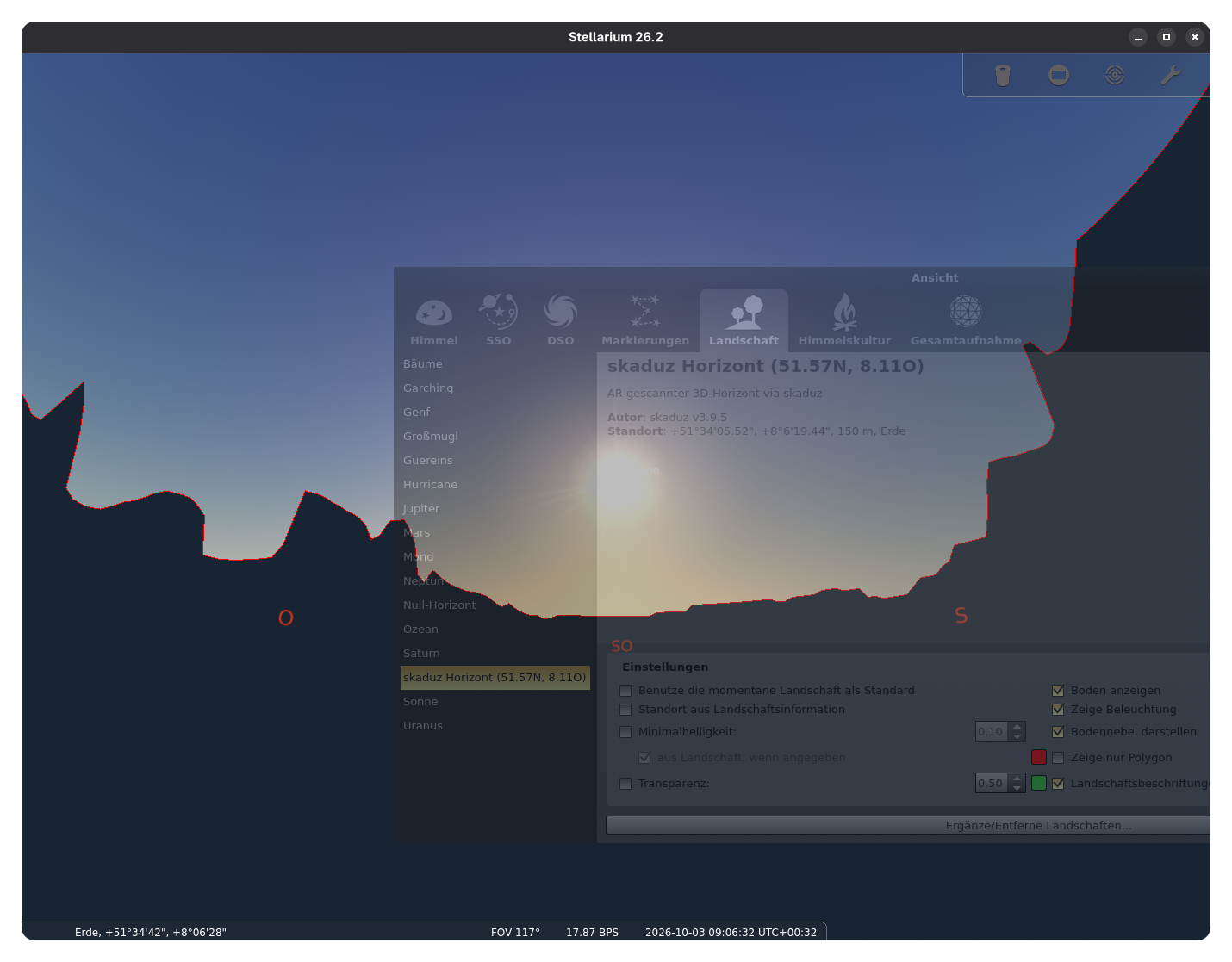Select the Null-Horizont landscape

tap(495, 605)
